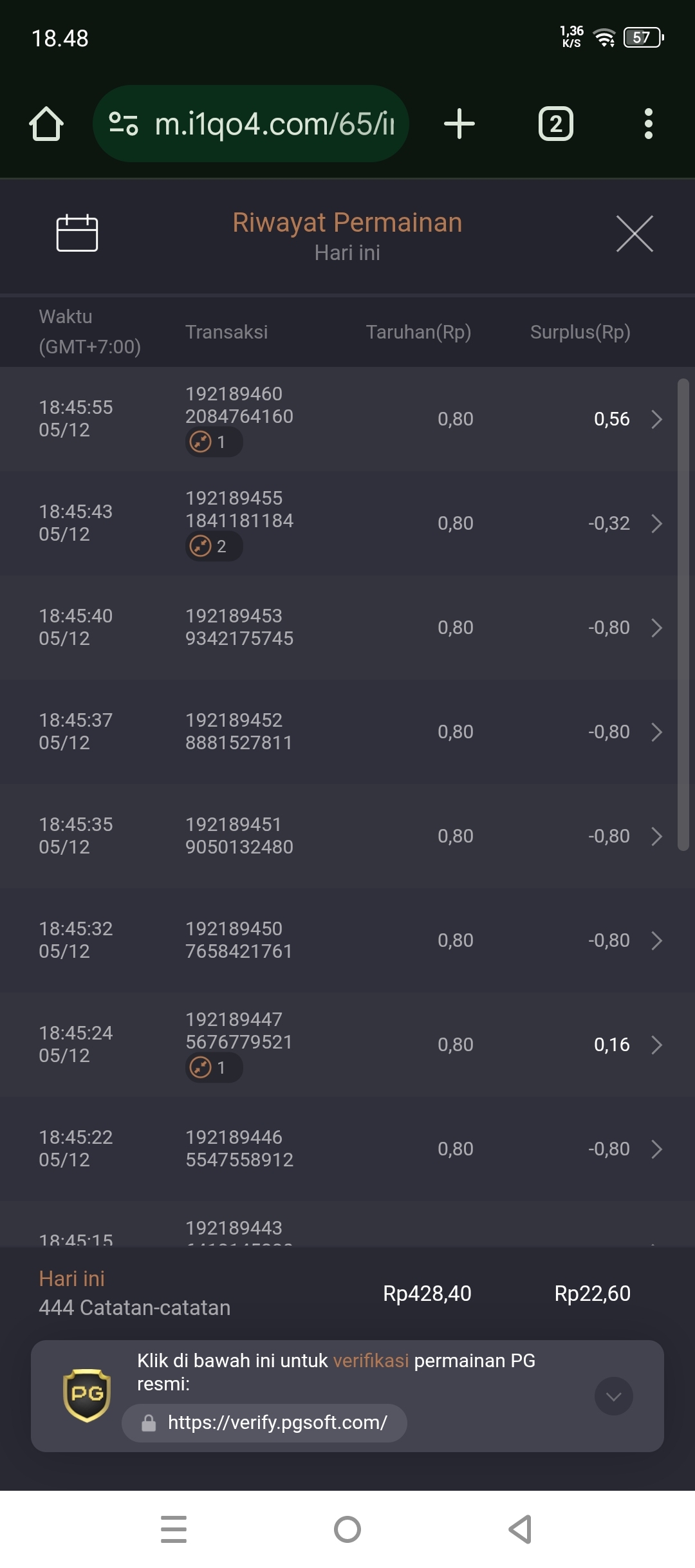Expand details for the 18:45:43 record
The height and width of the screenshot is (1568, 695).
(656, 523)
